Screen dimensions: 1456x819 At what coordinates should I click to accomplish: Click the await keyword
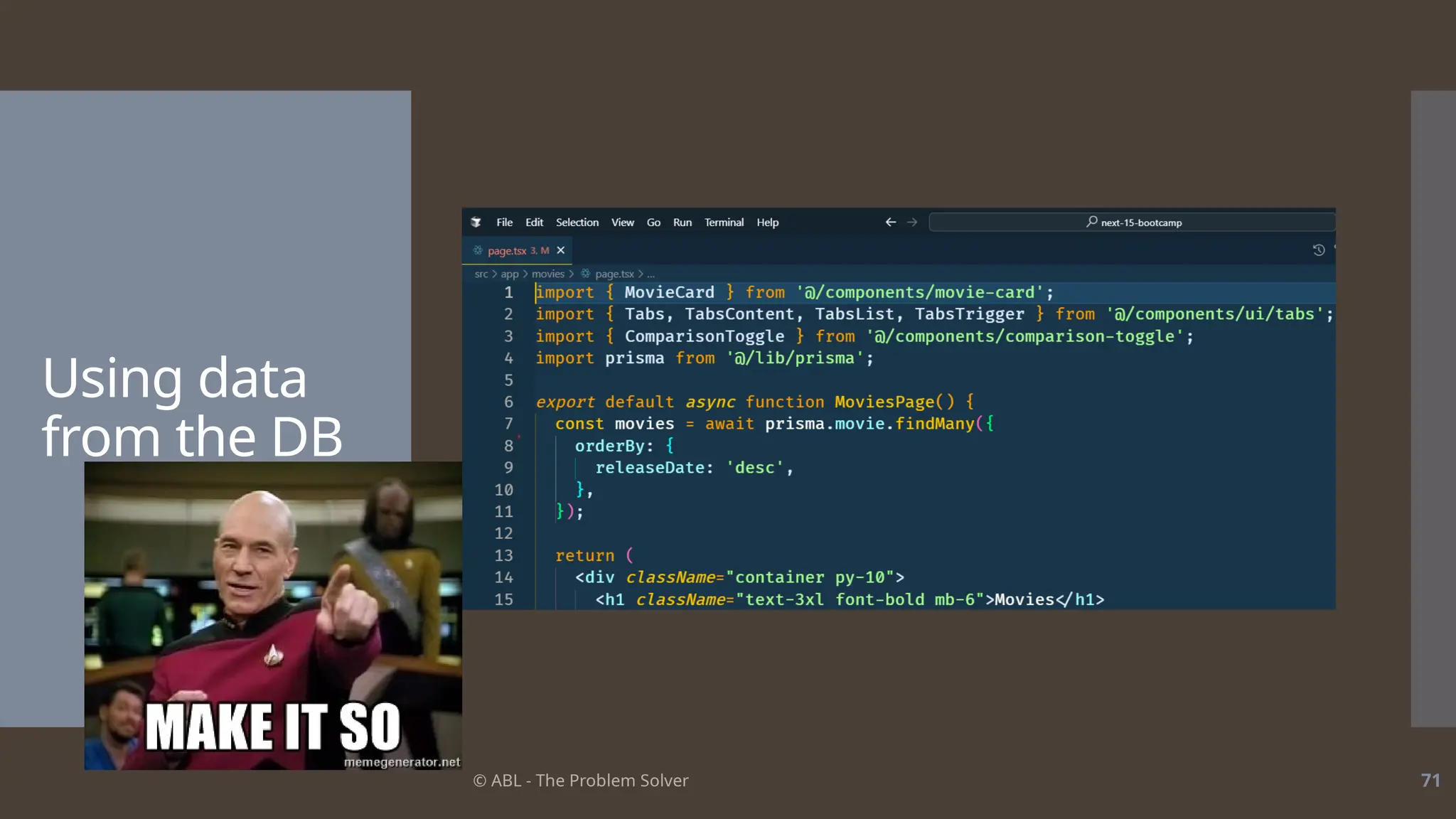coord(729,424)
